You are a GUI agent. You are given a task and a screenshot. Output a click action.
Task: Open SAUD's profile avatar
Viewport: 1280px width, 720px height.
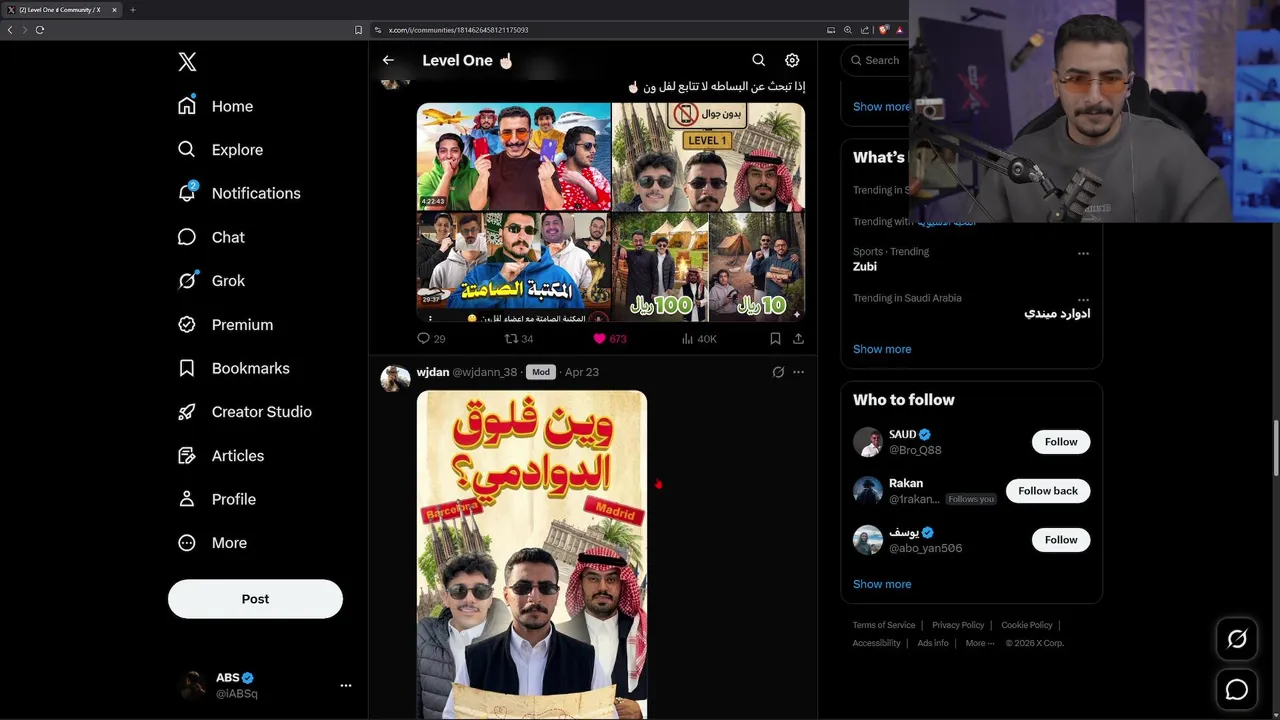[868, 442]
